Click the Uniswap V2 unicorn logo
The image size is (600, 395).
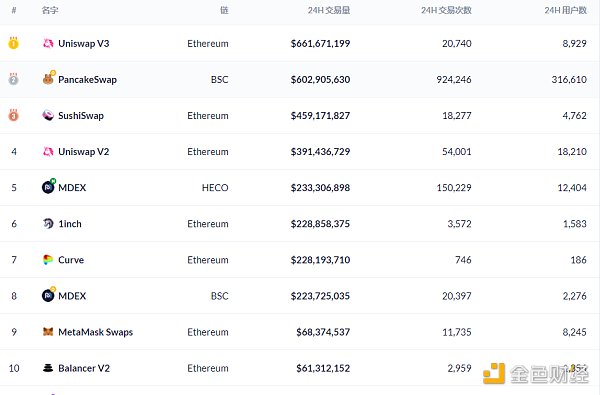[x=48, y=152]
